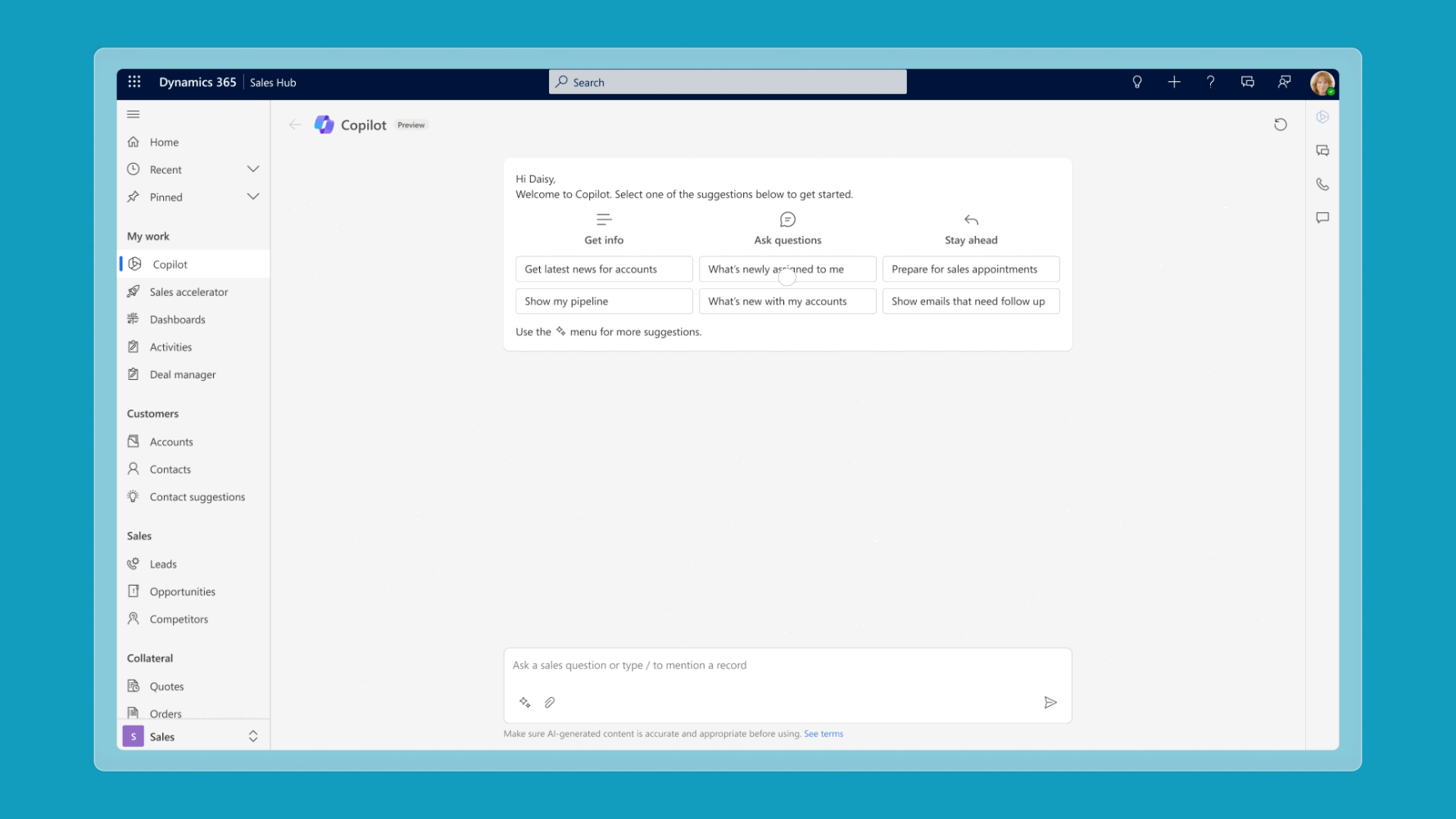Collapse the navigation with hamburger icon
The height and width of the screenshot is (819, 1456).
(x=134, y=114)
